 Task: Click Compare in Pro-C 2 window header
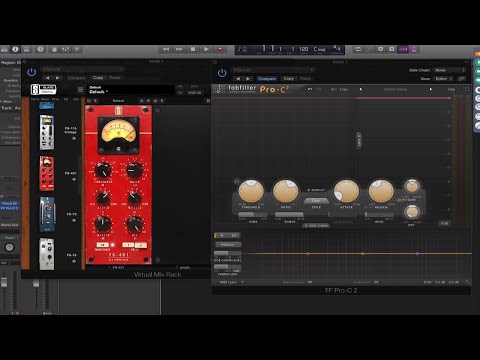267,79
